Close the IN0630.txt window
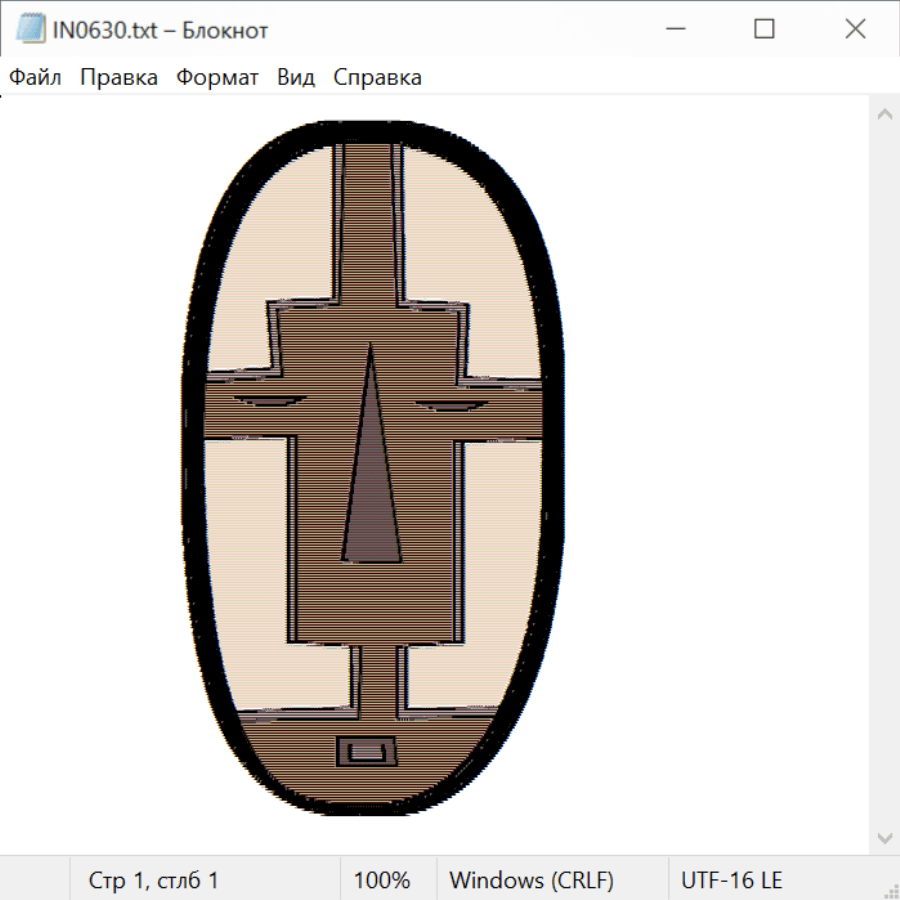 (855, 30)
